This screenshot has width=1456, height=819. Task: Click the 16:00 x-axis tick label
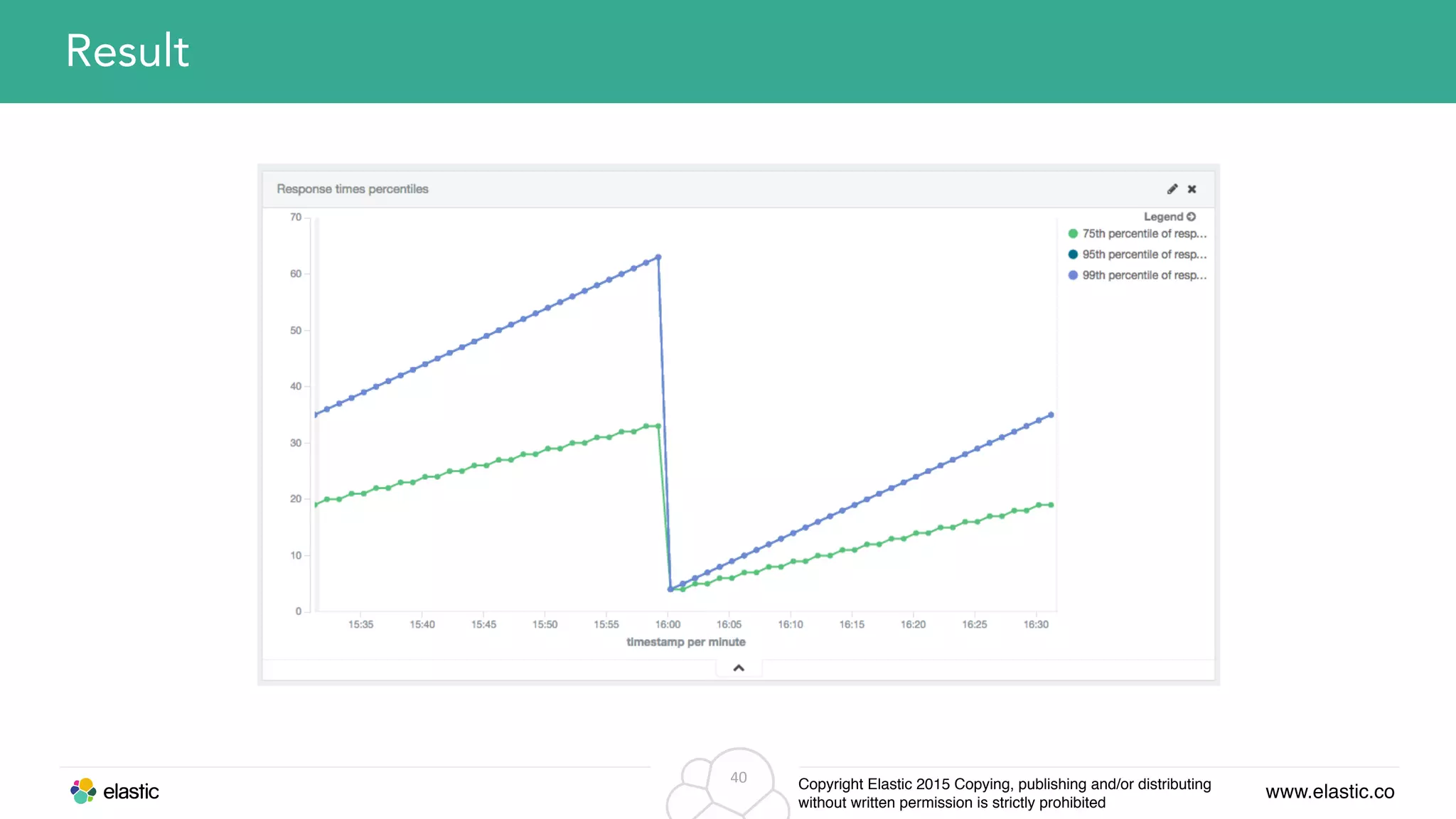point(668,625)
